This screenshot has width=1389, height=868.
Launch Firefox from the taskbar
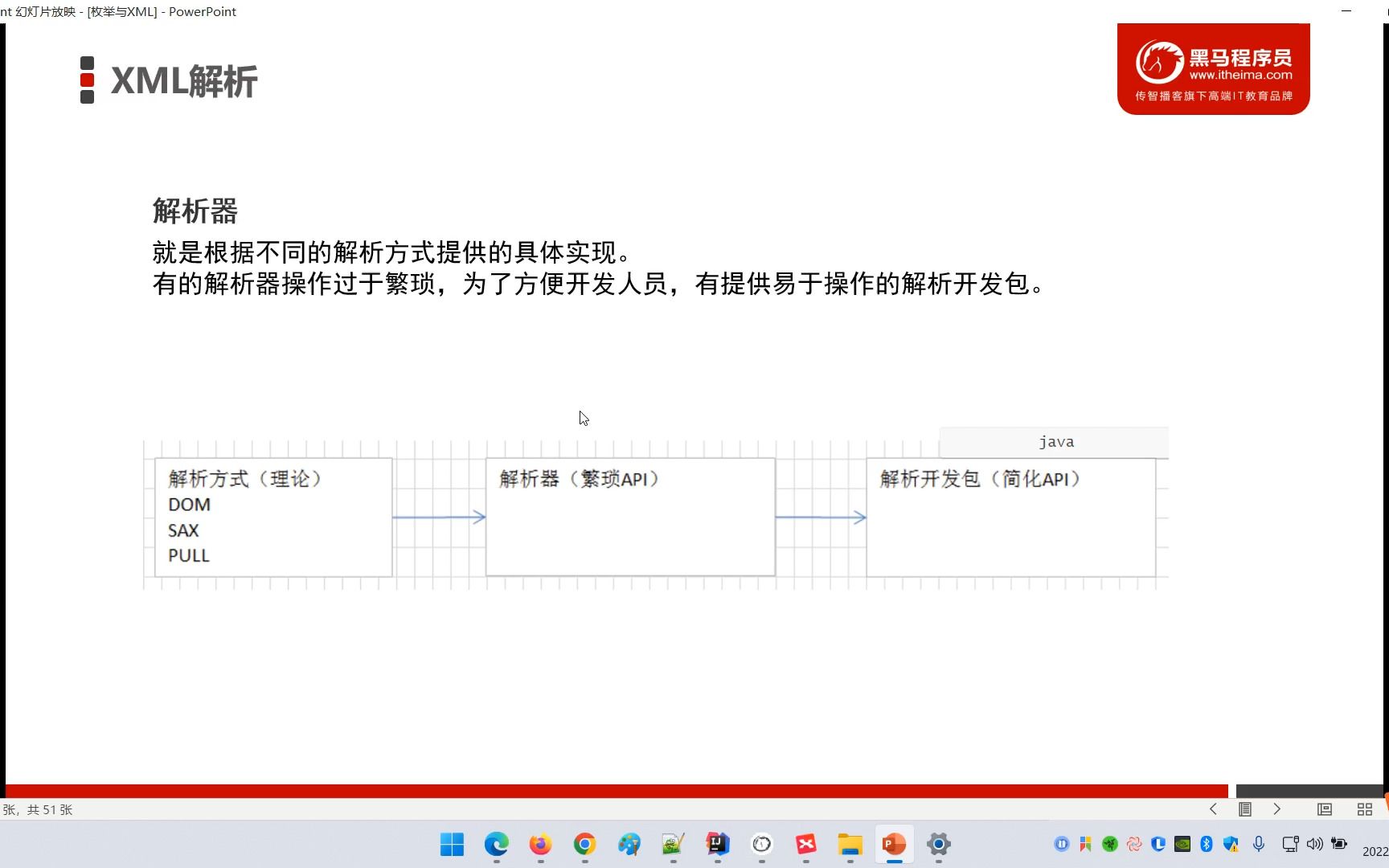pyautogui.click(x=540, y=844)
